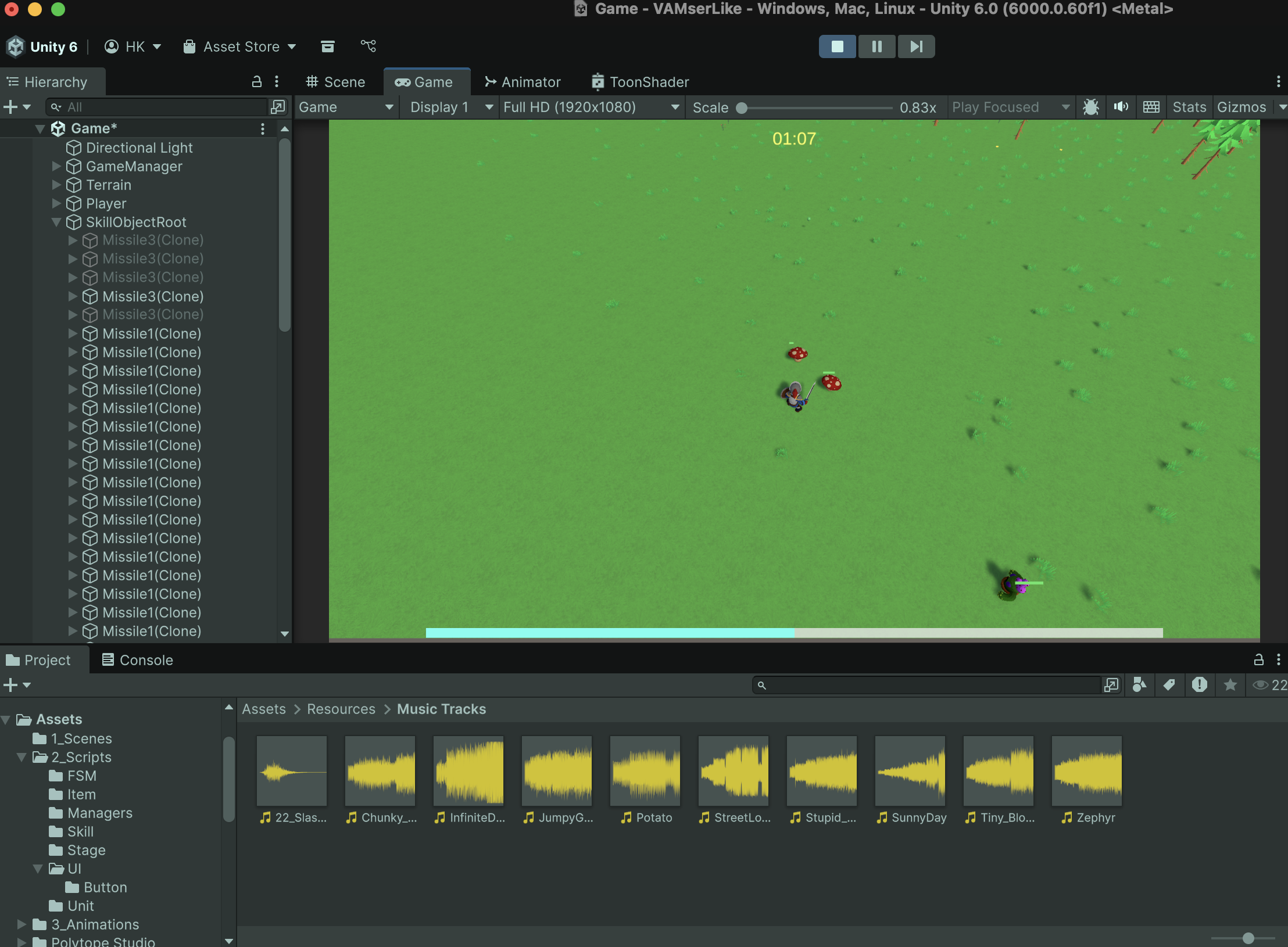Pause the running game

pyautogui.click(x=876, y=46)
